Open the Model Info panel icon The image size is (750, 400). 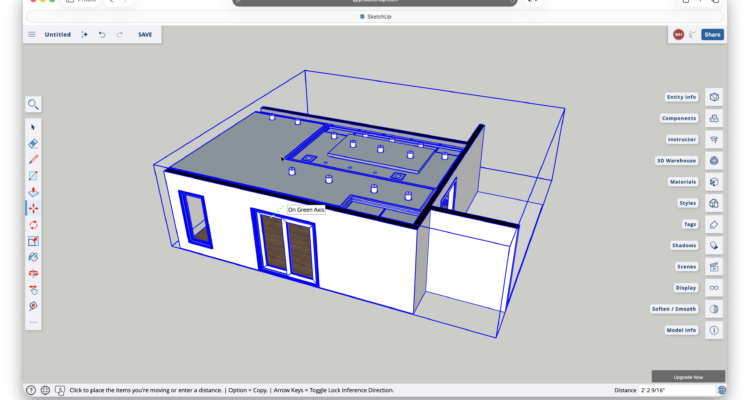[714, 330]
